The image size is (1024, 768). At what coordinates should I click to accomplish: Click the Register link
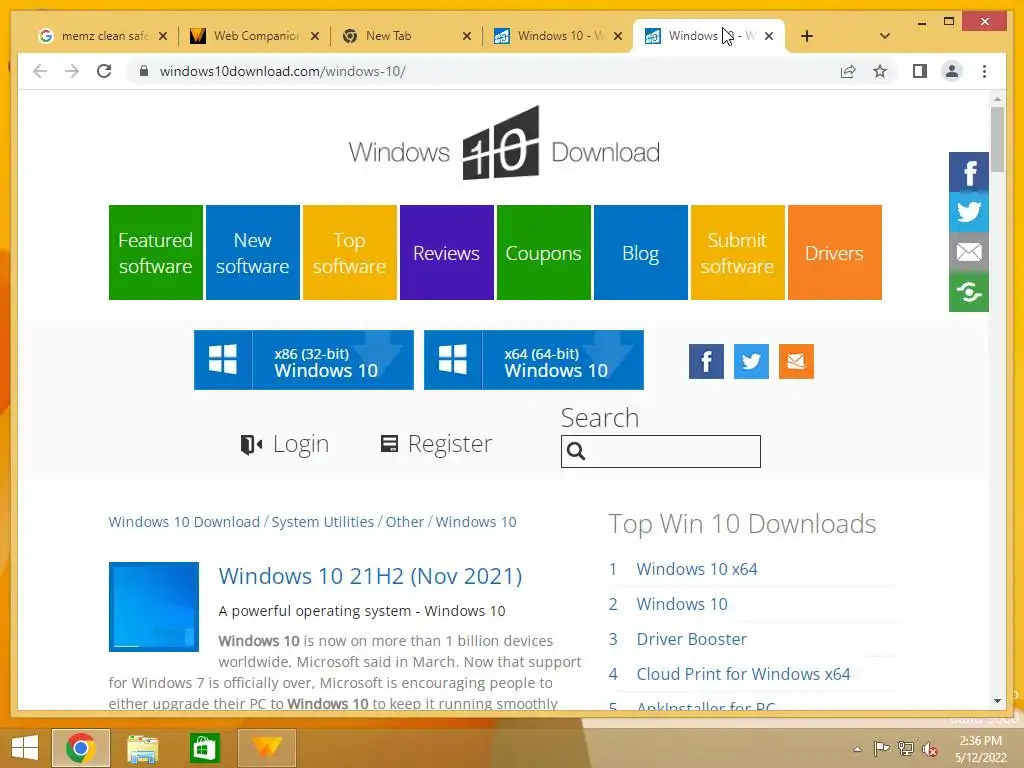pyautogui.click(x=436, y=444)
